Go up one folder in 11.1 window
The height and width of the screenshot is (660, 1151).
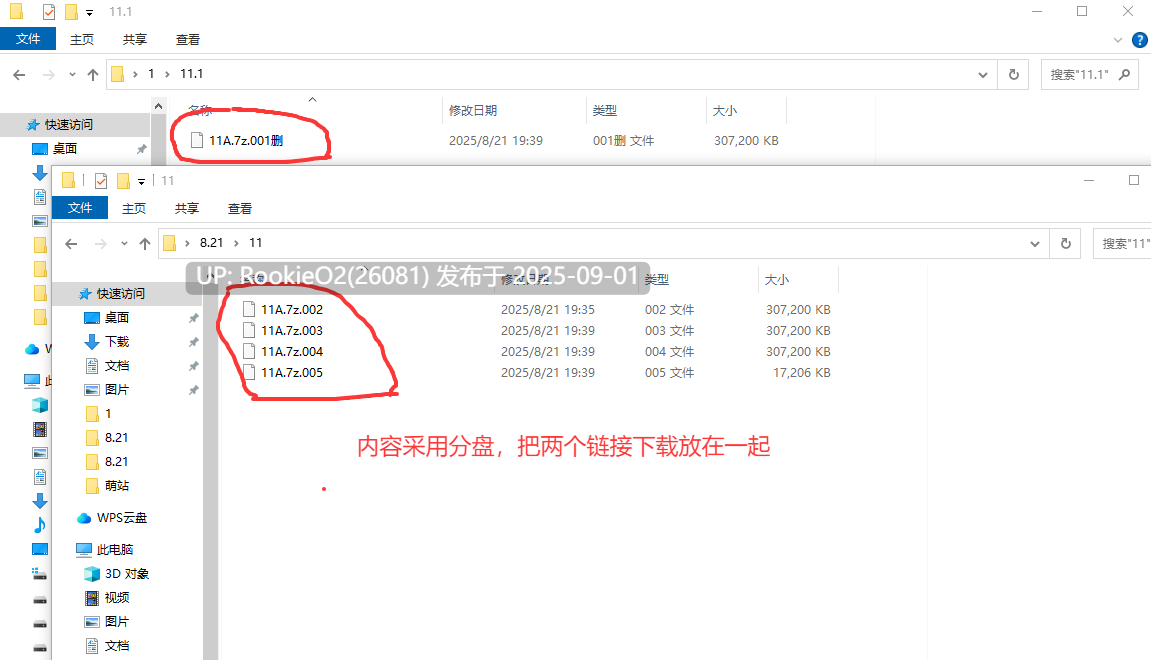(x=92, y=74)
